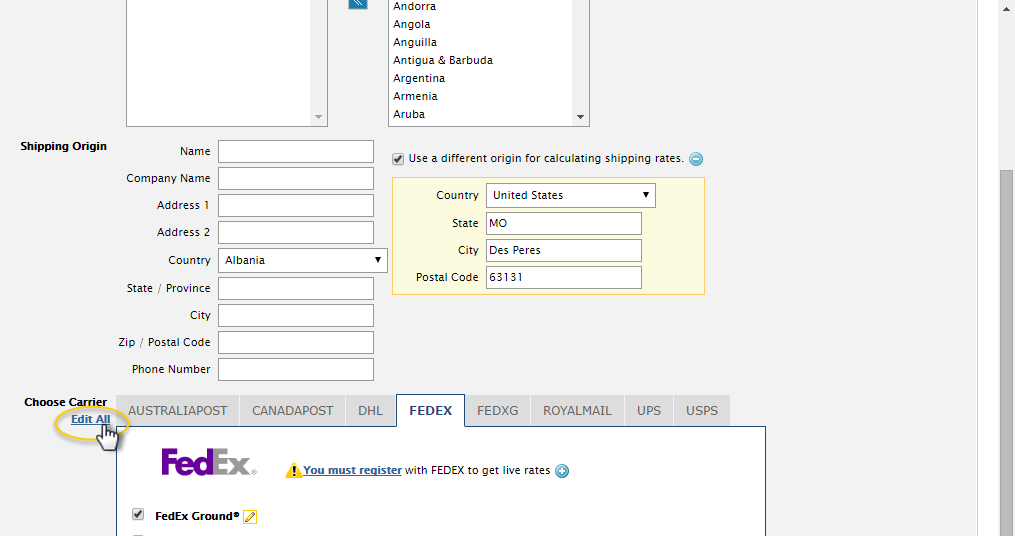1015x536 pixels.
Task: Click the Address 1 field
Action: pyautogui.click(x=296, y=206)
